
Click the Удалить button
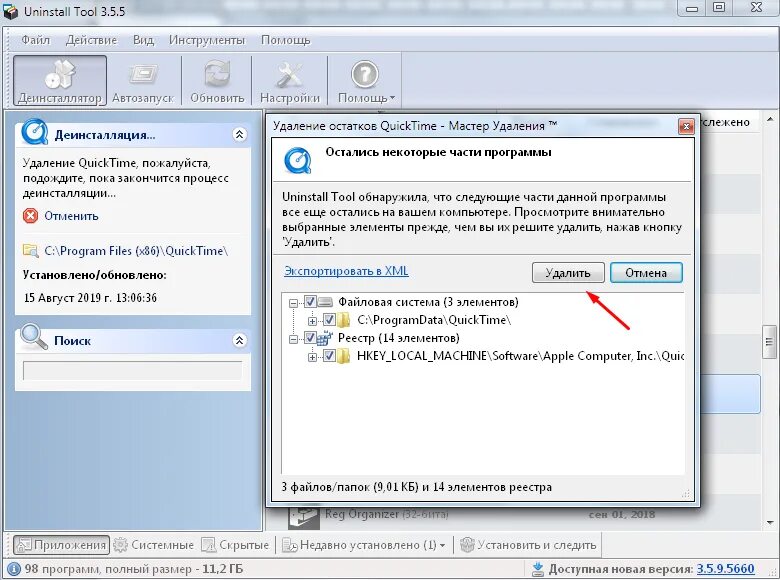[x=568, y=273]
